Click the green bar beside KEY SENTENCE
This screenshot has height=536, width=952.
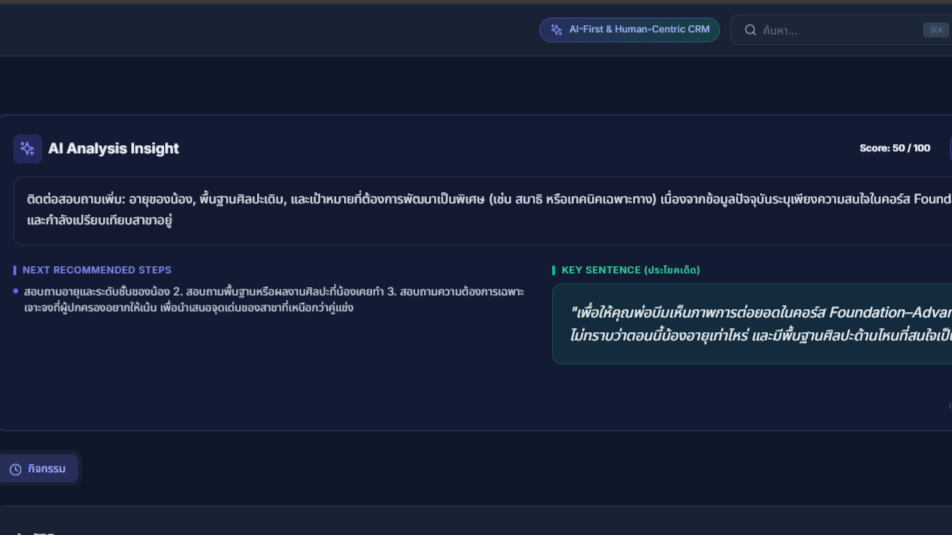[554, 270]
